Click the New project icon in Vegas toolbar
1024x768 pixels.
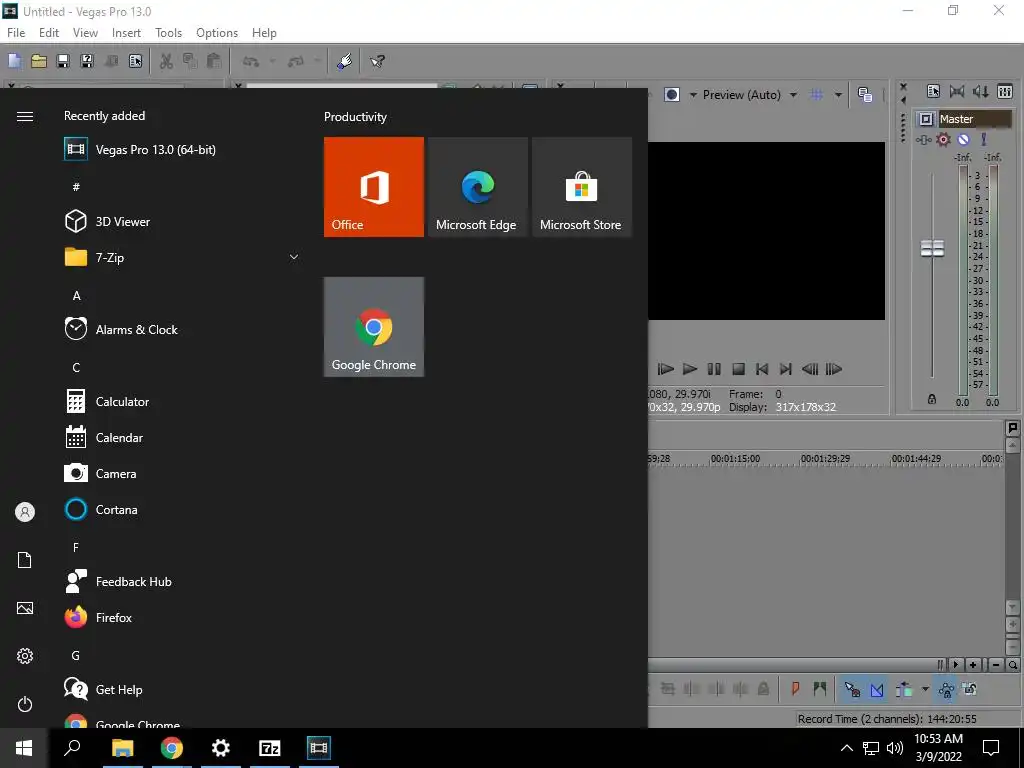[x=14, y=61]
